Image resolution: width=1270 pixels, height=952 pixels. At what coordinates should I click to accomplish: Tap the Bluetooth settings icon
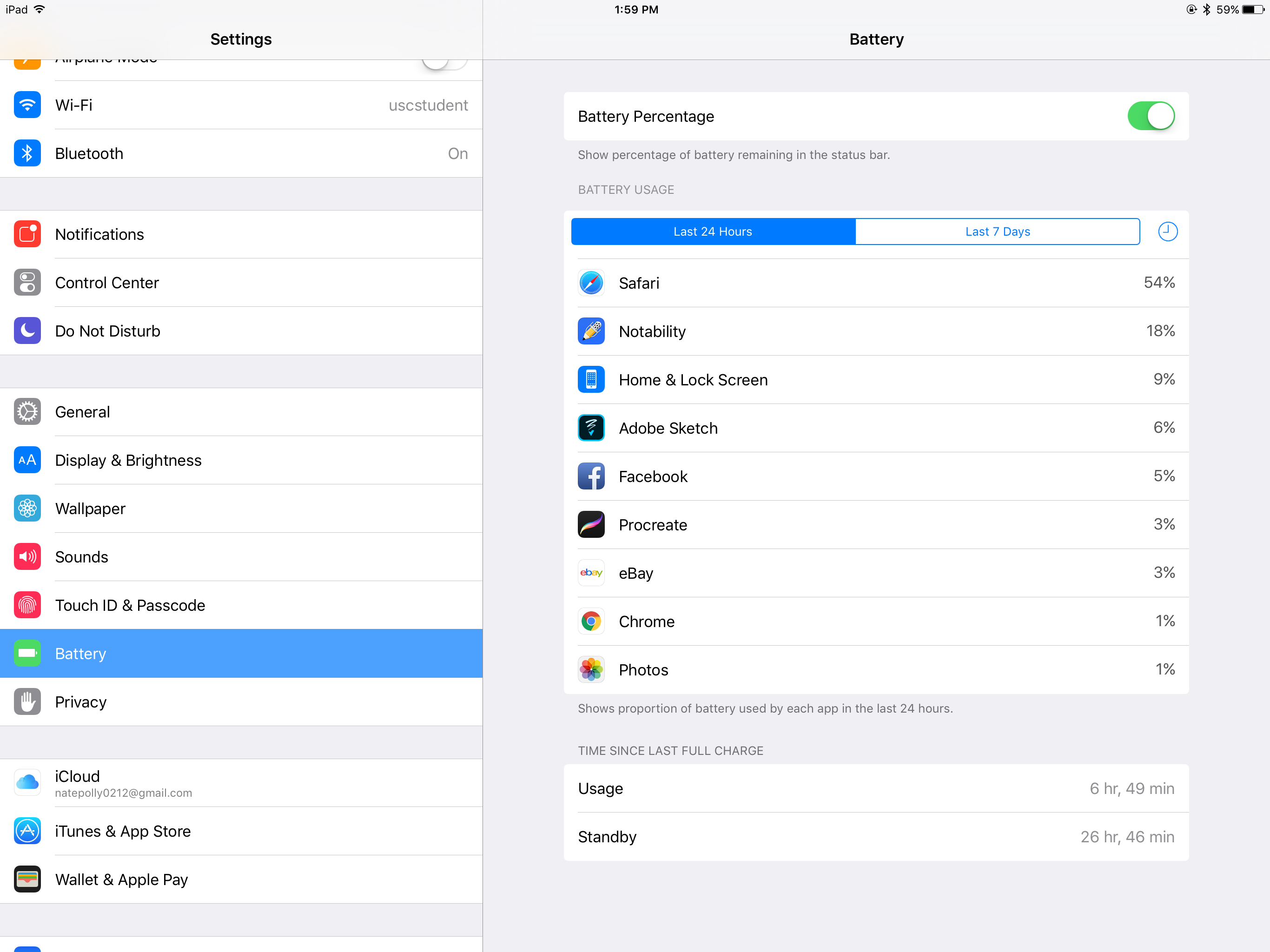[27, 153]
